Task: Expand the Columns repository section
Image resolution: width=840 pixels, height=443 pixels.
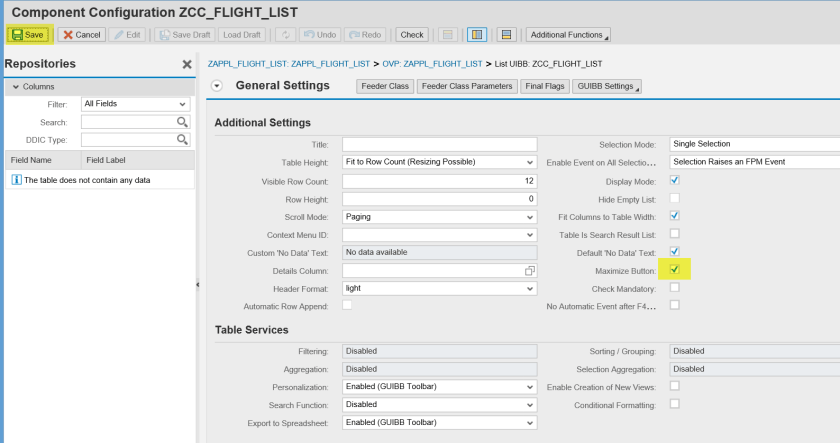Action: 13,87
